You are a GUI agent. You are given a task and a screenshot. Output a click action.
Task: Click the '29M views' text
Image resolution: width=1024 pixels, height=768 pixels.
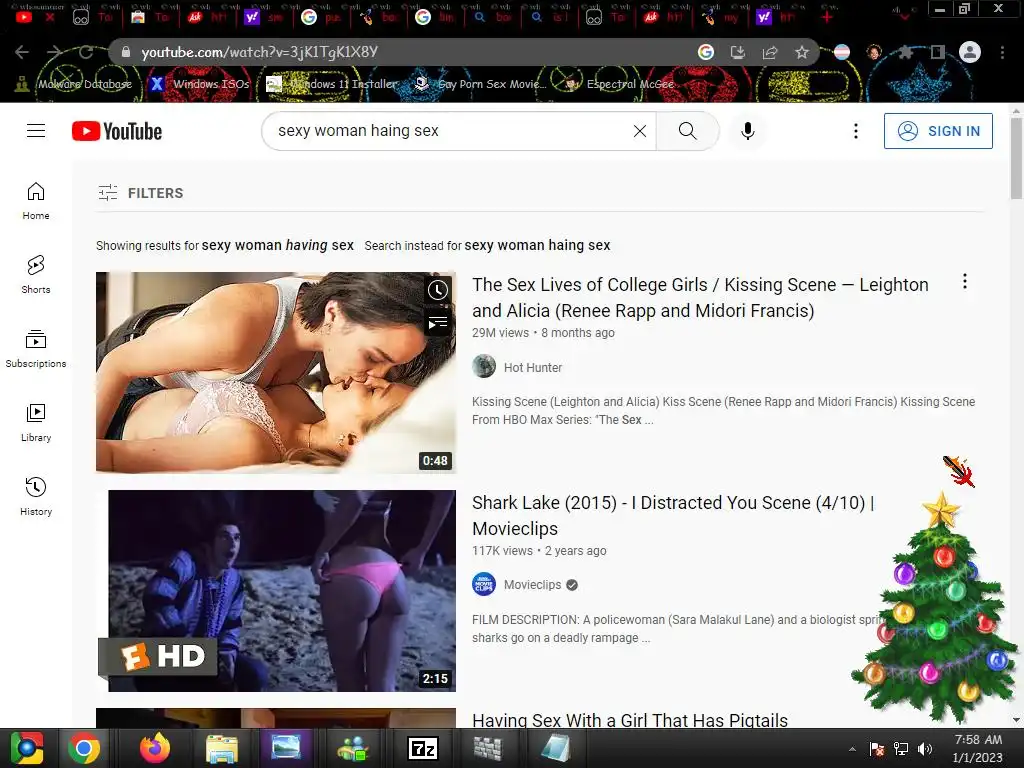point(500,333)
